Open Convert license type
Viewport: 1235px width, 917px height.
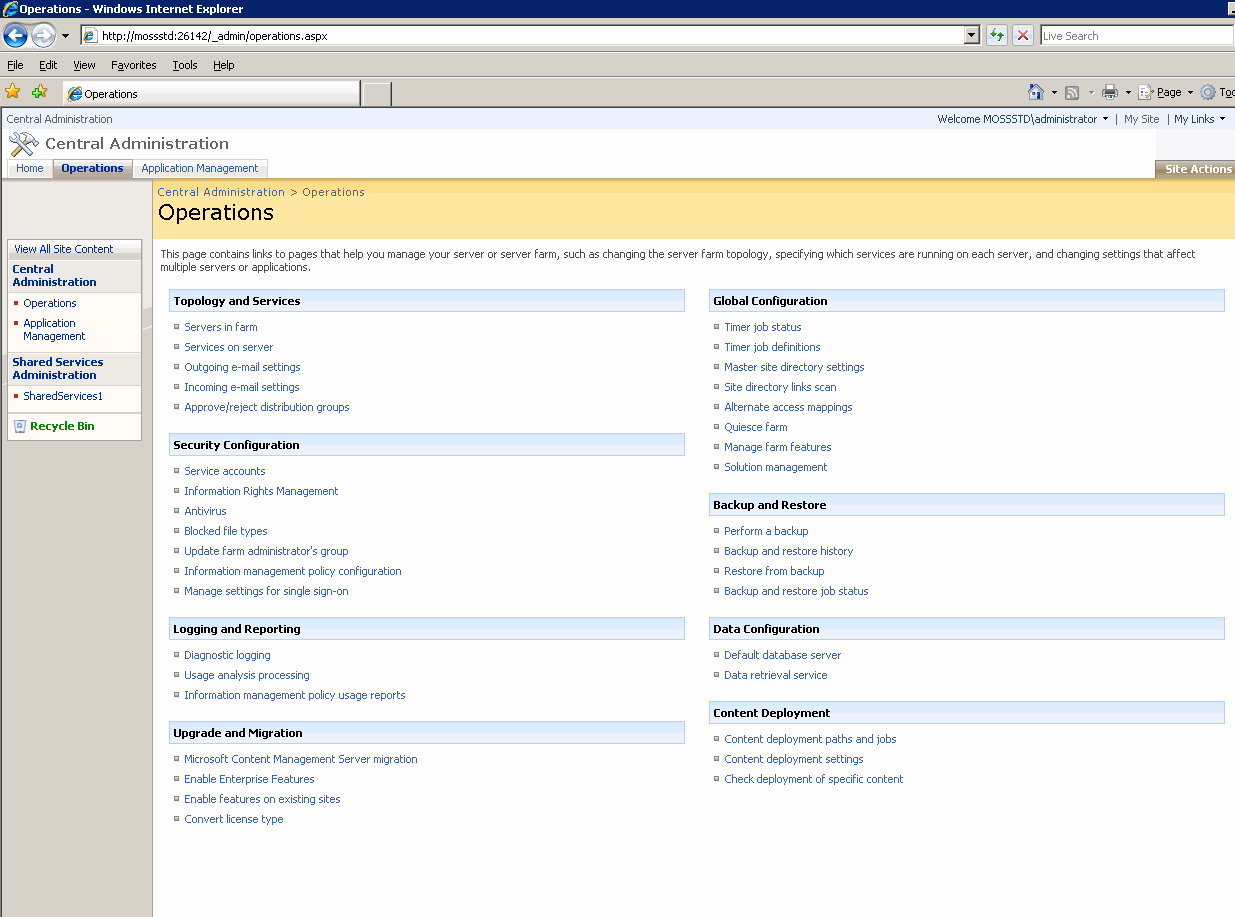234,819
